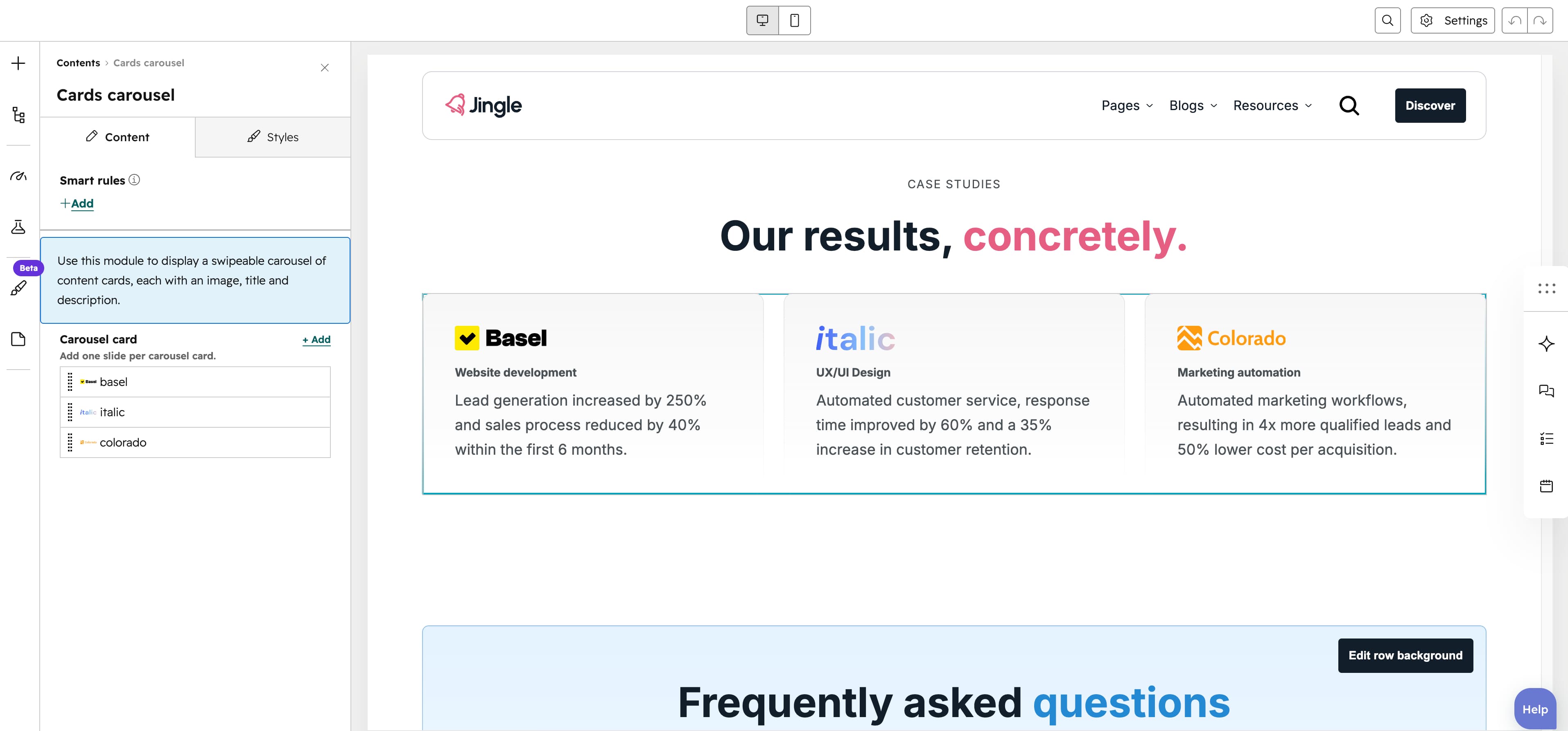
Task: Click the plus add-module icon in left sidebar
Action: point(18,63)
